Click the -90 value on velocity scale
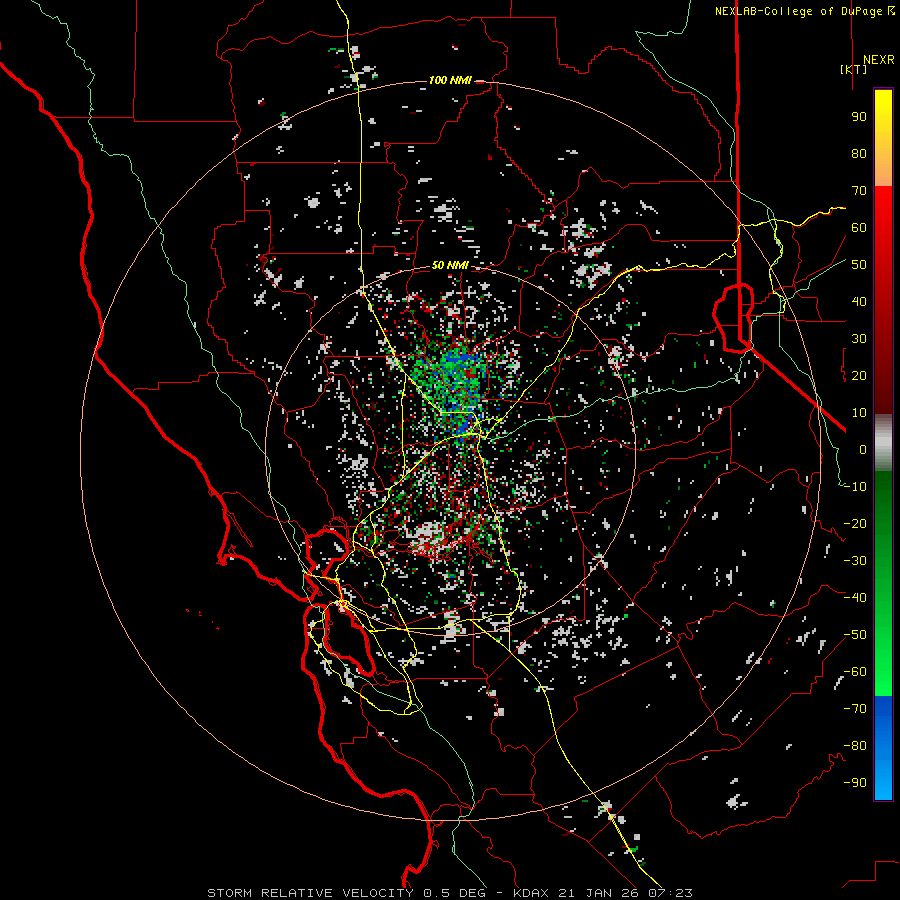This screenshot has width=900, height=900. pos(855,783)
